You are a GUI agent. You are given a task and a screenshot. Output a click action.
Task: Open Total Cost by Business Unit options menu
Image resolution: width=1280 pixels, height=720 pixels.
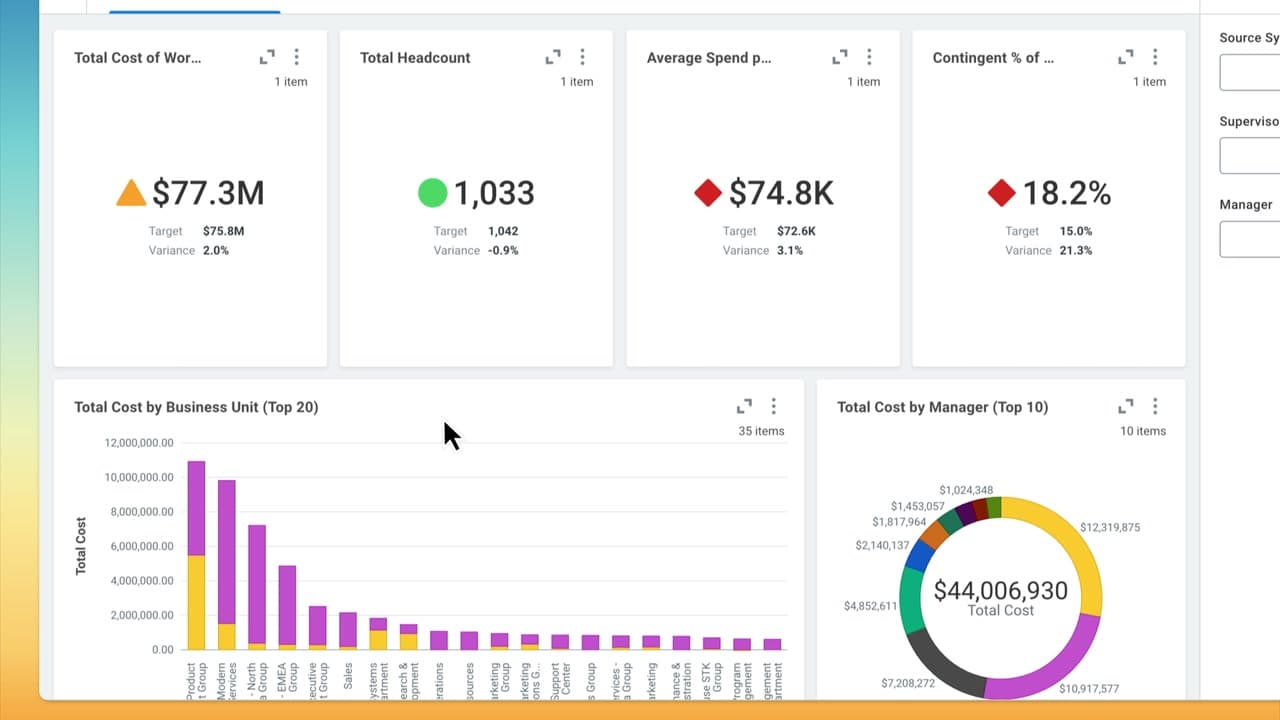pyautogui.click(x=773, y=406)
